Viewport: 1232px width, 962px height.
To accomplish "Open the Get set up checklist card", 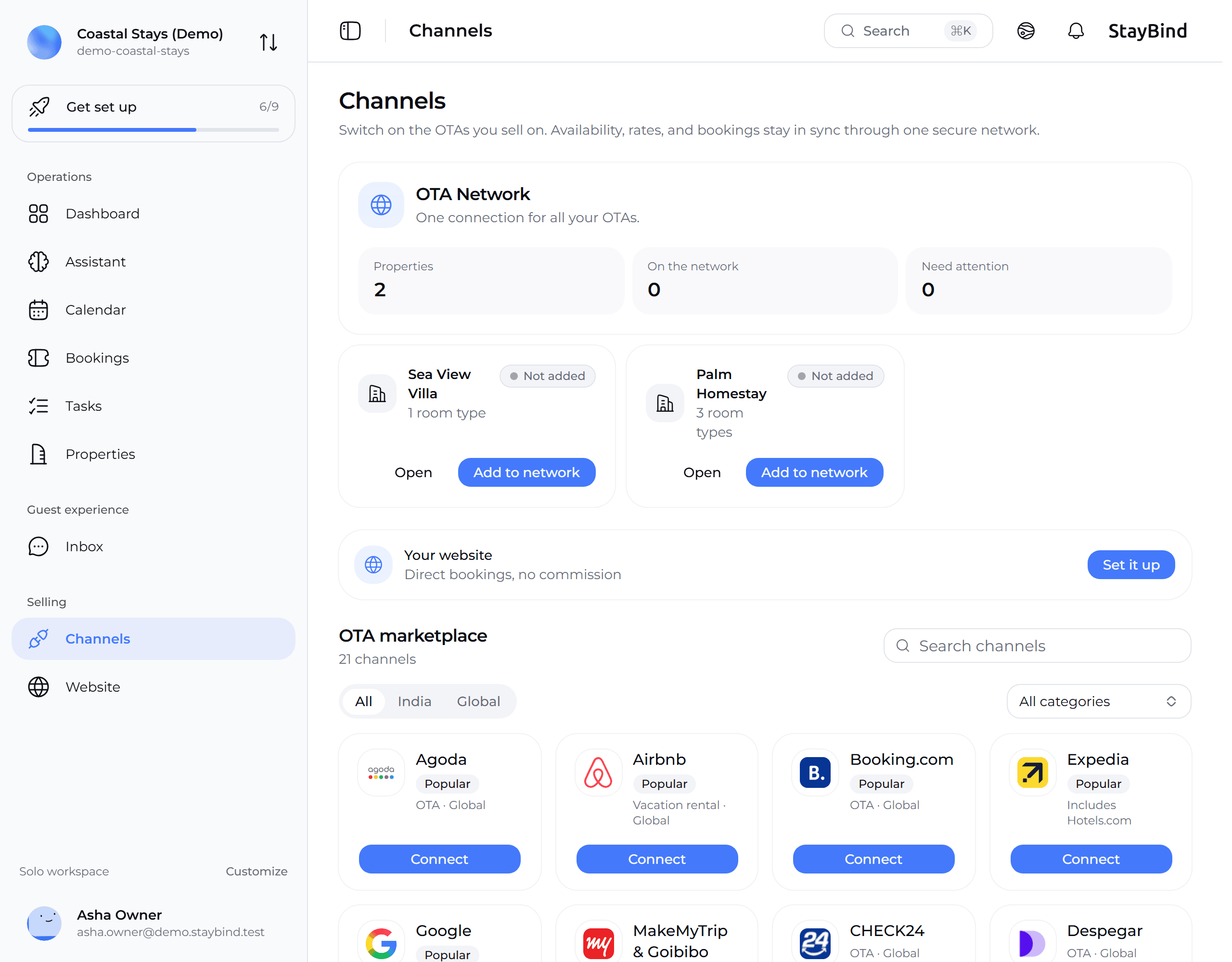I will tap(153, 113).
